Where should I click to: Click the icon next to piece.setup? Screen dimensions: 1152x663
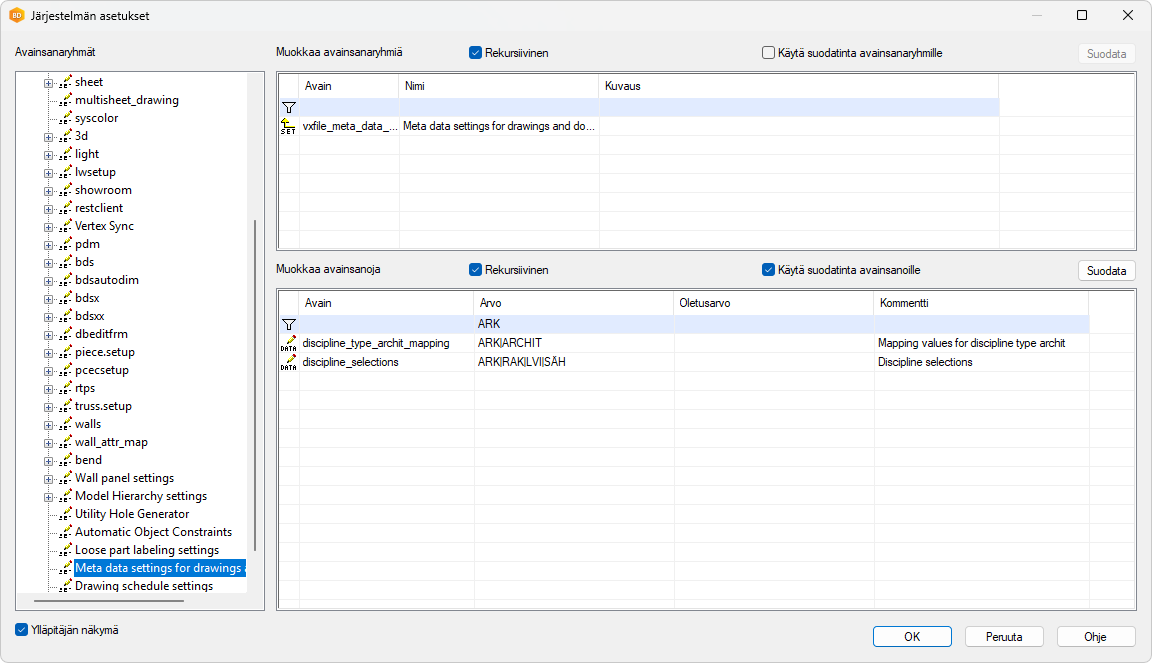(65, 352)
